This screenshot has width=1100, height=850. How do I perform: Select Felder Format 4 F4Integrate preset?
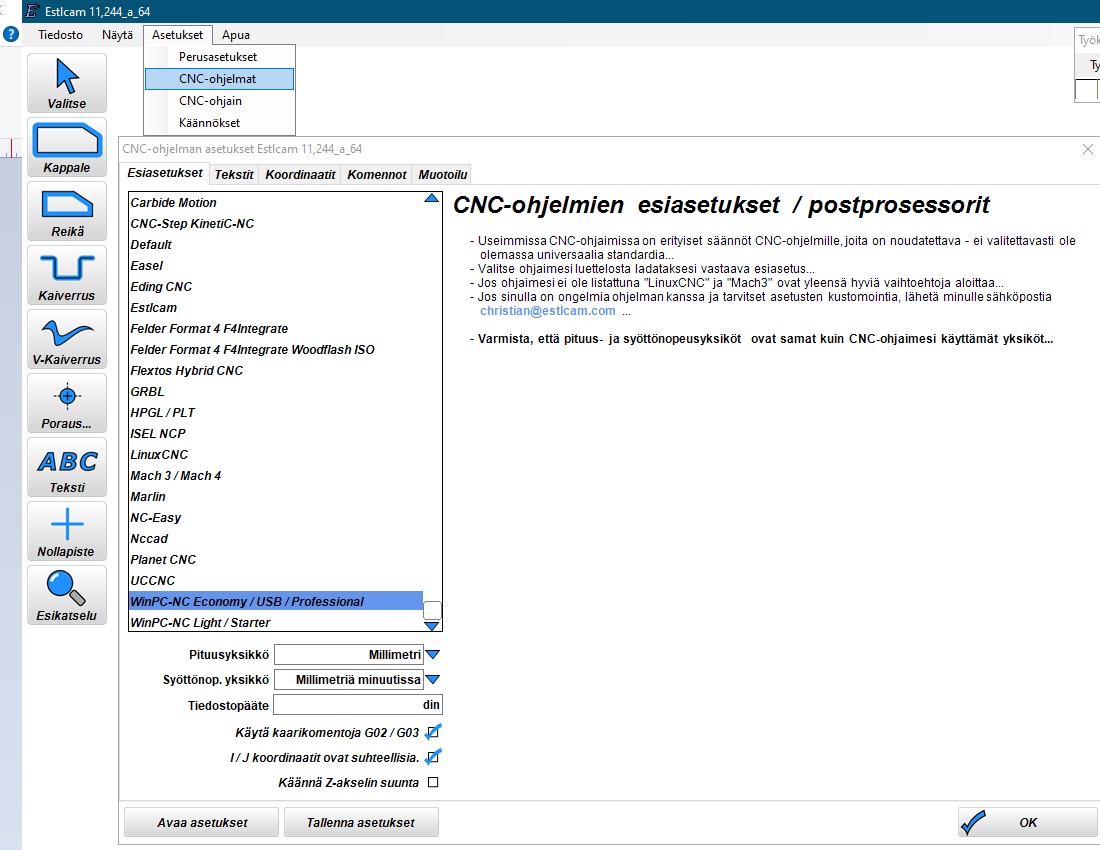(x=276, y=329)
